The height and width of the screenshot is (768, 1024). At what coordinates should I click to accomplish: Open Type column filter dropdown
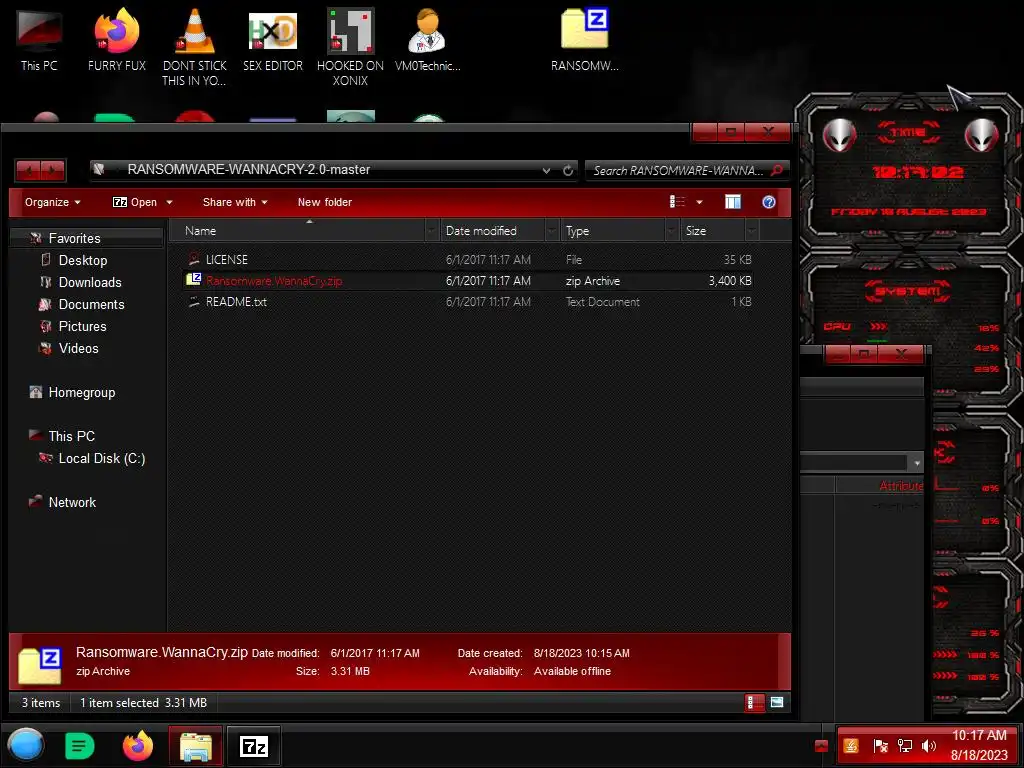point(672,231)
